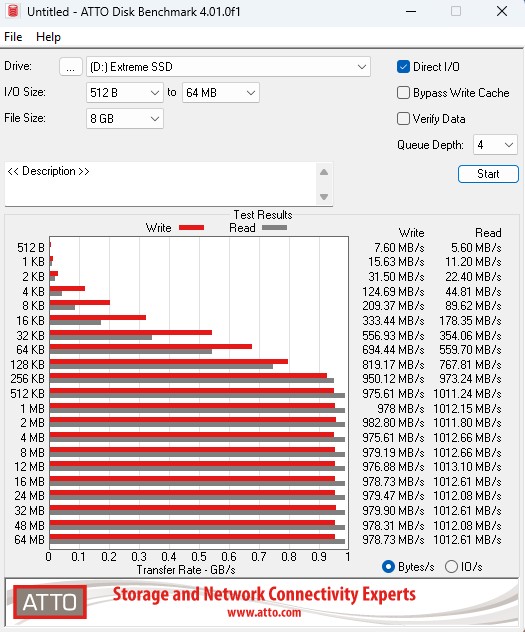Image resolution: width=525 pixels, height=632 pixels.
Task: Click the Test Results heading
Action: tap(263, 215)
